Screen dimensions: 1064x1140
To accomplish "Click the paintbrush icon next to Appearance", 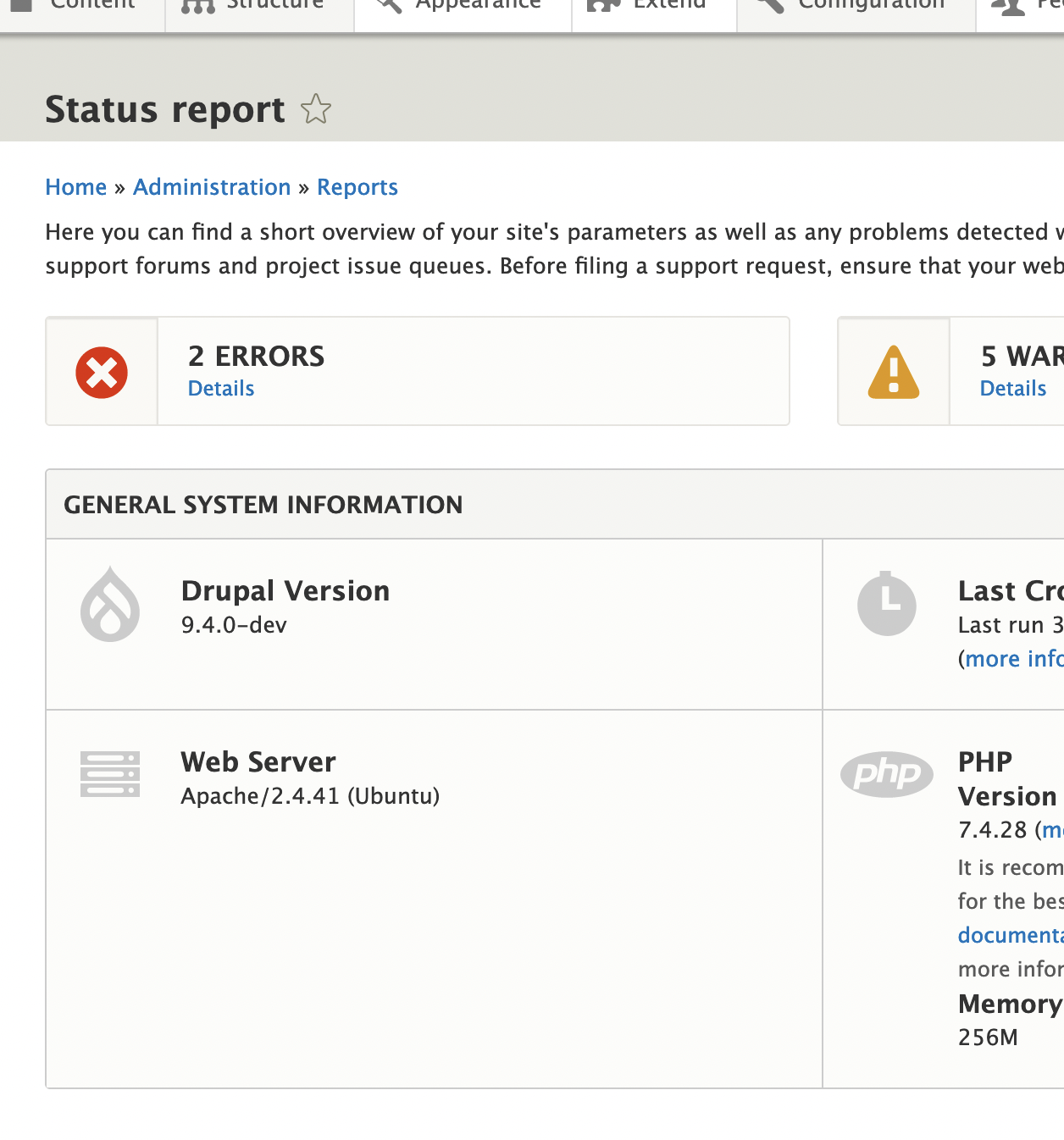I will (x=391, y=5).
